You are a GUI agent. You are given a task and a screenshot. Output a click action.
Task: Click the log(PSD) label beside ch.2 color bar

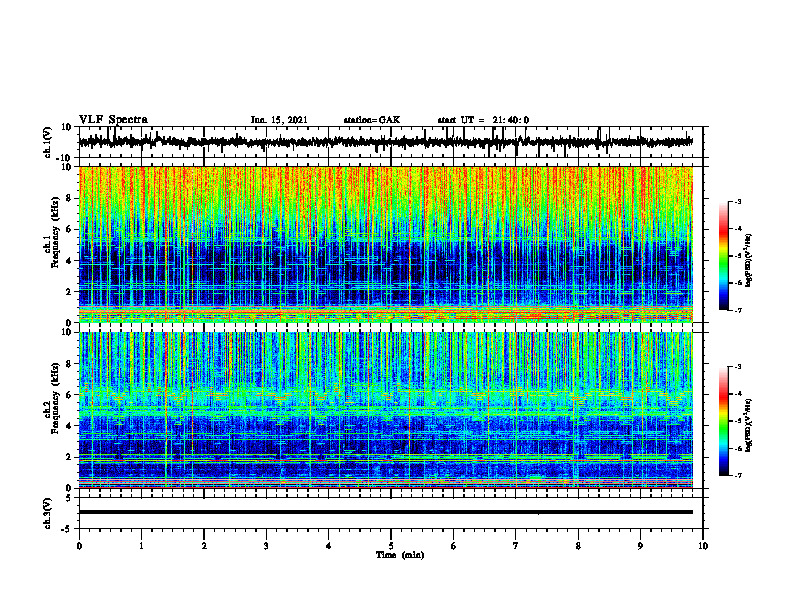pyautogui.click(x=749, y=425)
